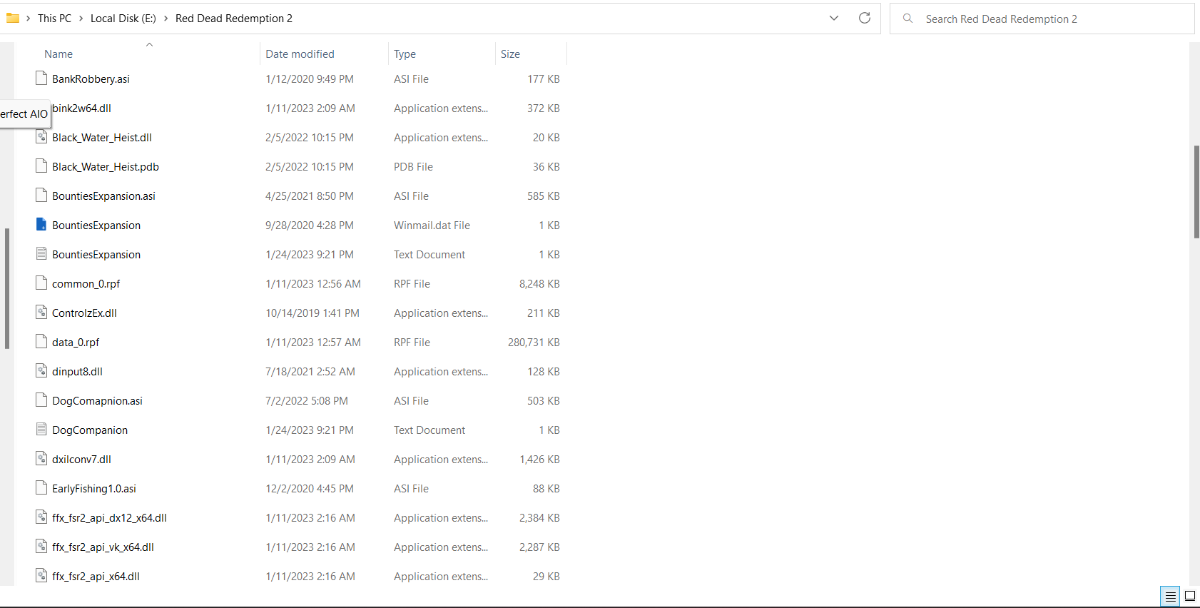Switch to large icons view in status bar
Image resolution: width=1200 pixels, height=608 pixels.
(1188, 597)
